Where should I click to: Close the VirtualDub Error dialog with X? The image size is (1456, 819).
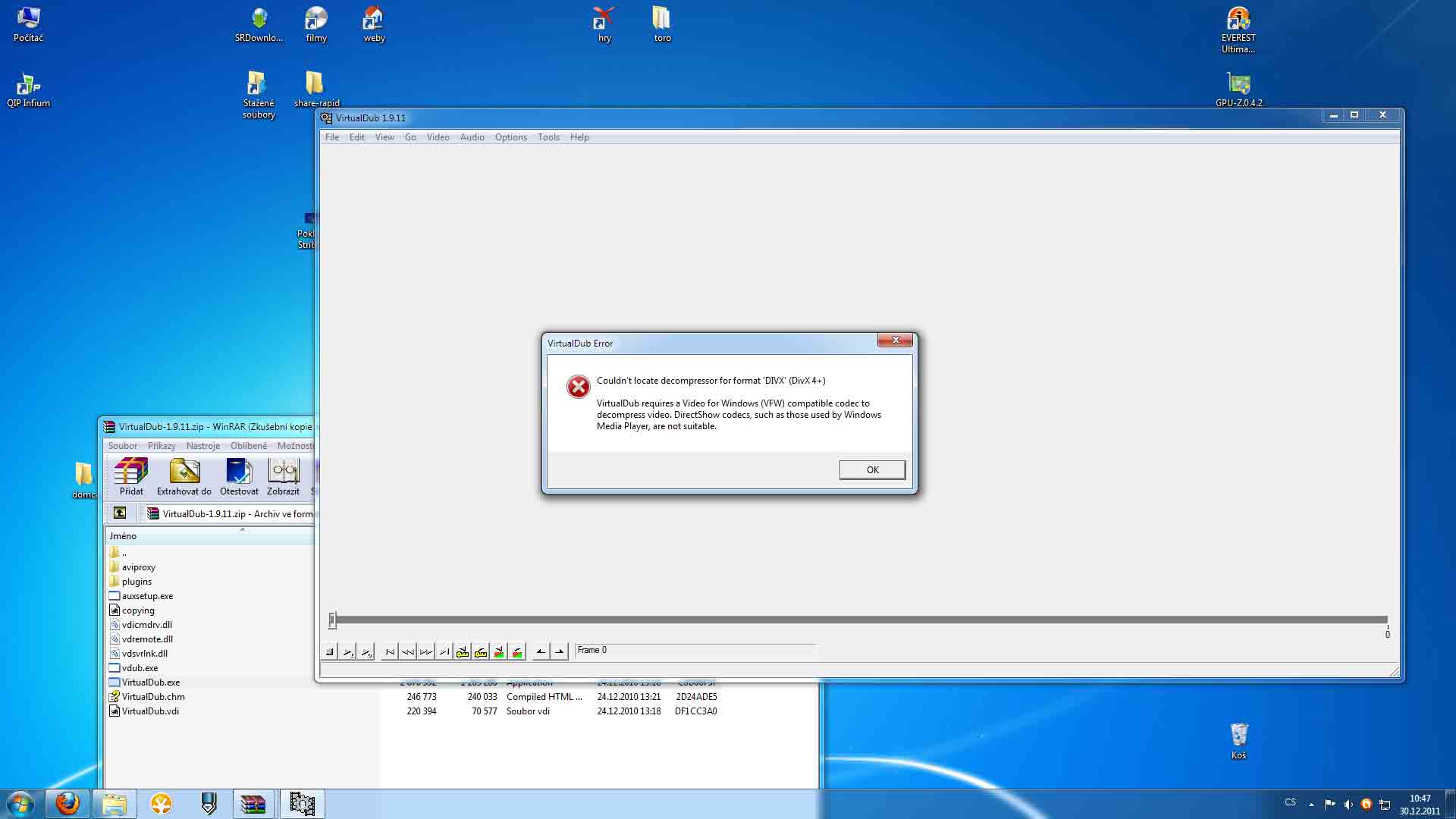point(895,340)
